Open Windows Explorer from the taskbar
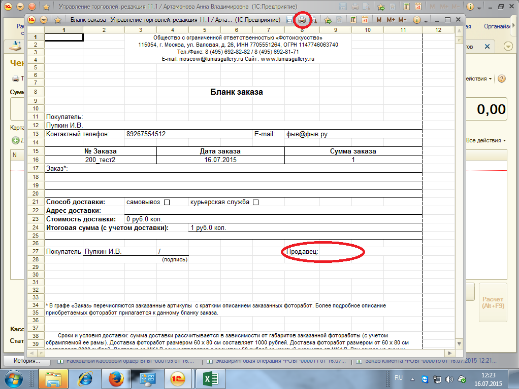This screenshot has width=519, height=389. coord(53,379)
